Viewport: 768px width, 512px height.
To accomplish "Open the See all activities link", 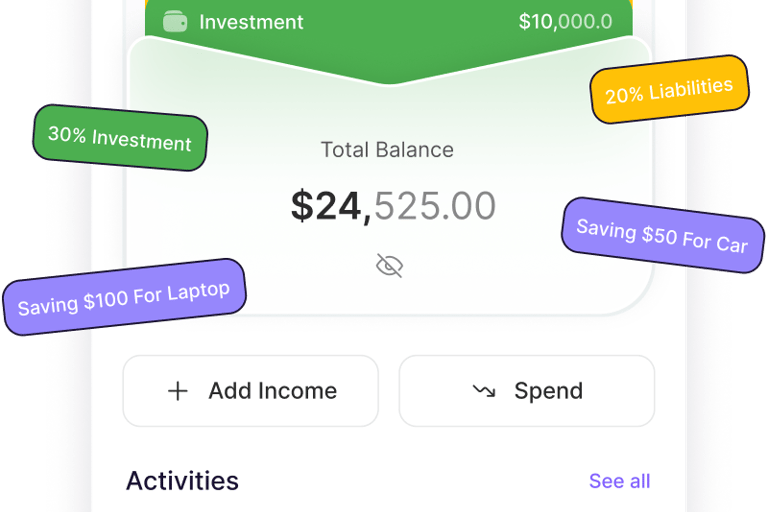I will (x=619, y=481).
